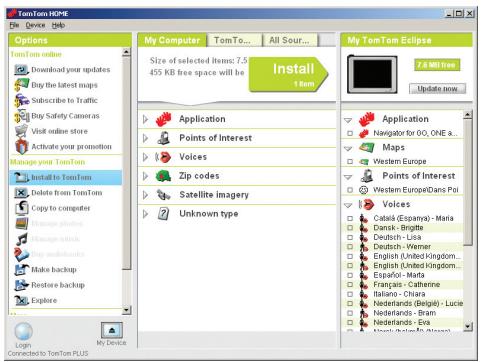
Task: Check the Català (Espanya) - Maria checkbox
Action: (350, 218)
